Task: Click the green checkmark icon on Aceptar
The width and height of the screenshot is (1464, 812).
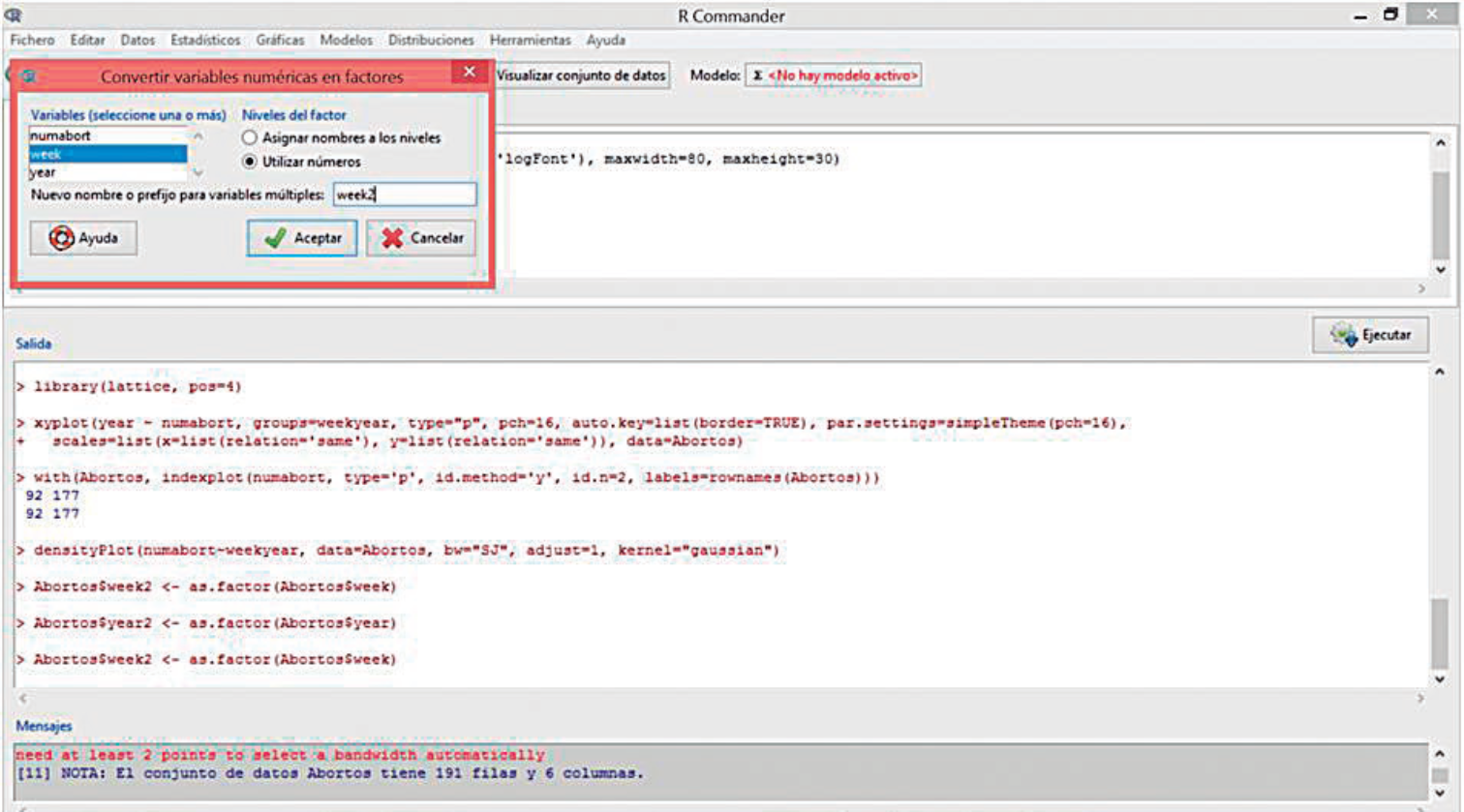Action: (x=275, y=238)
